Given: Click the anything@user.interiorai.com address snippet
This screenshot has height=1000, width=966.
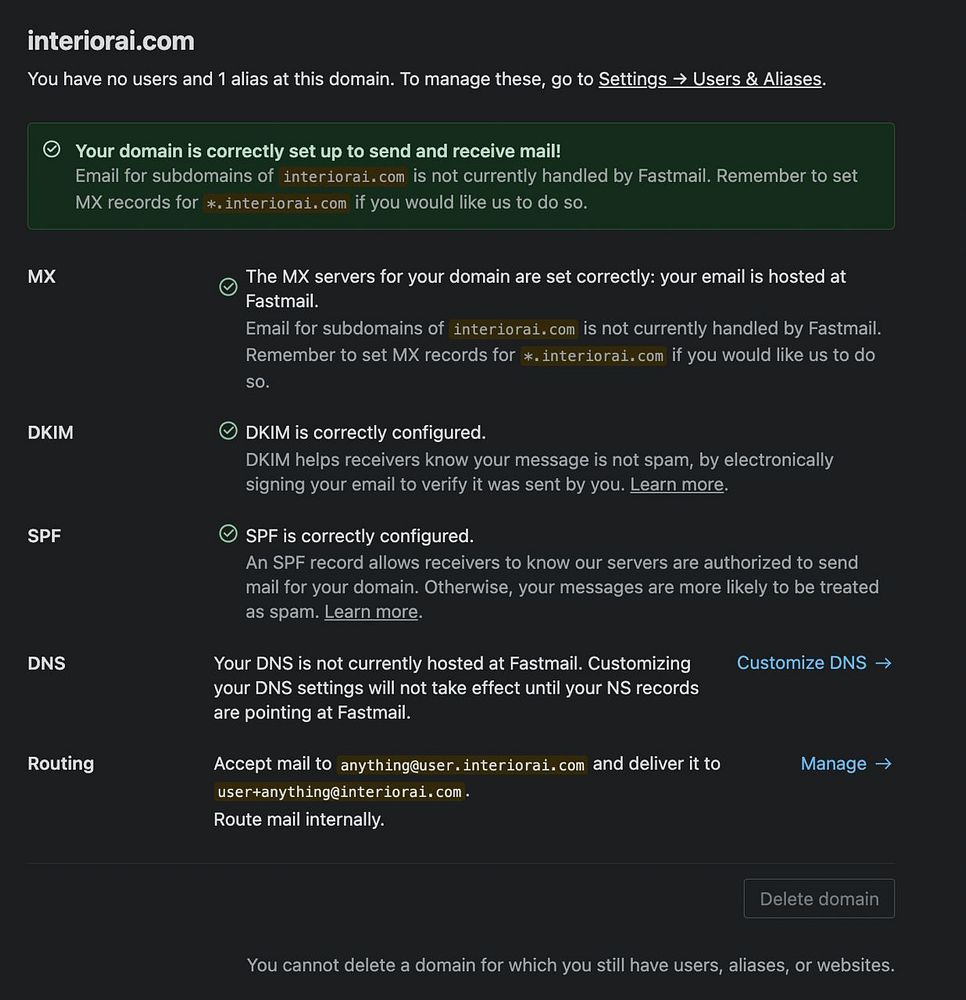Looking at the screenshot, I should [x=462, y=765].
